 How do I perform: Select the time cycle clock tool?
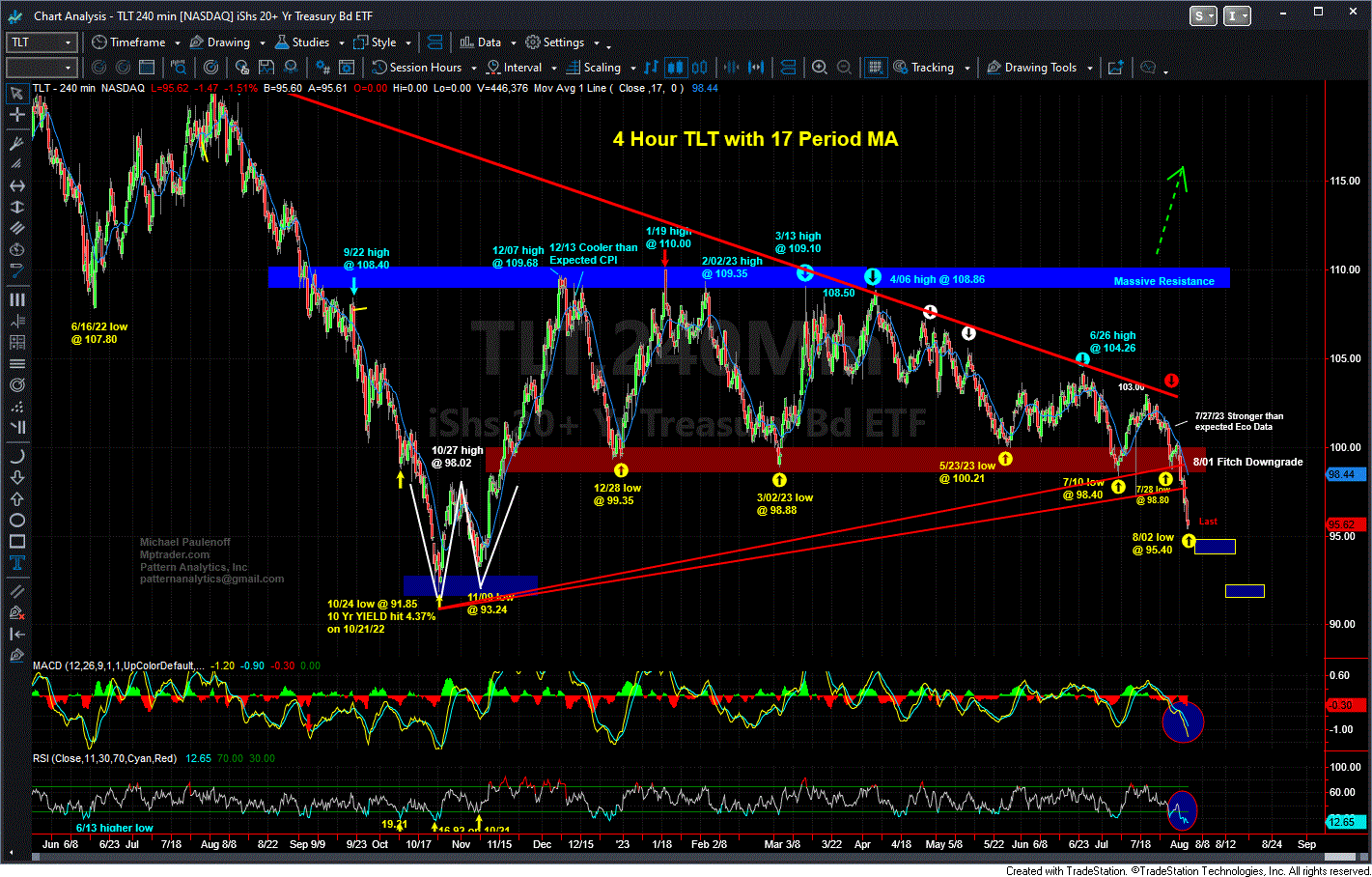[x=16, y=250]
